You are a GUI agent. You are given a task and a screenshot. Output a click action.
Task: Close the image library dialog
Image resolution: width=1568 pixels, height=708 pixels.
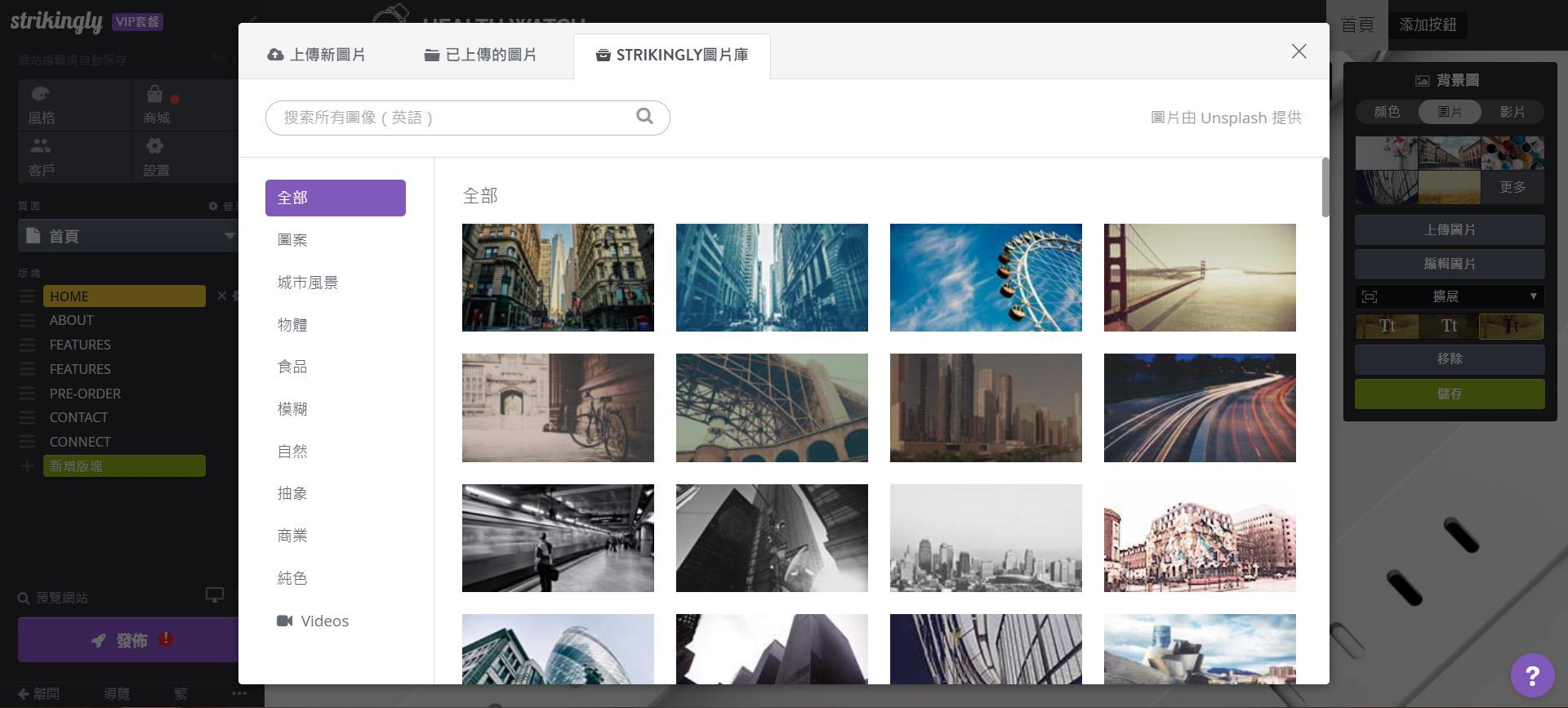1298,51
